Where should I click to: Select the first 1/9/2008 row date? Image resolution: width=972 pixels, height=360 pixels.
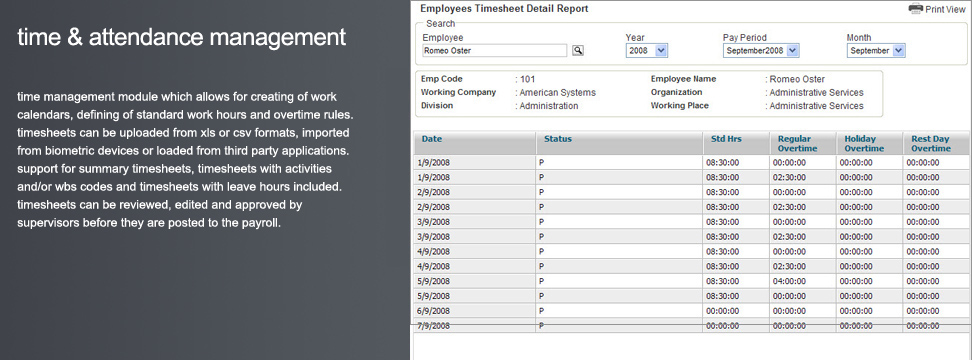435,162
